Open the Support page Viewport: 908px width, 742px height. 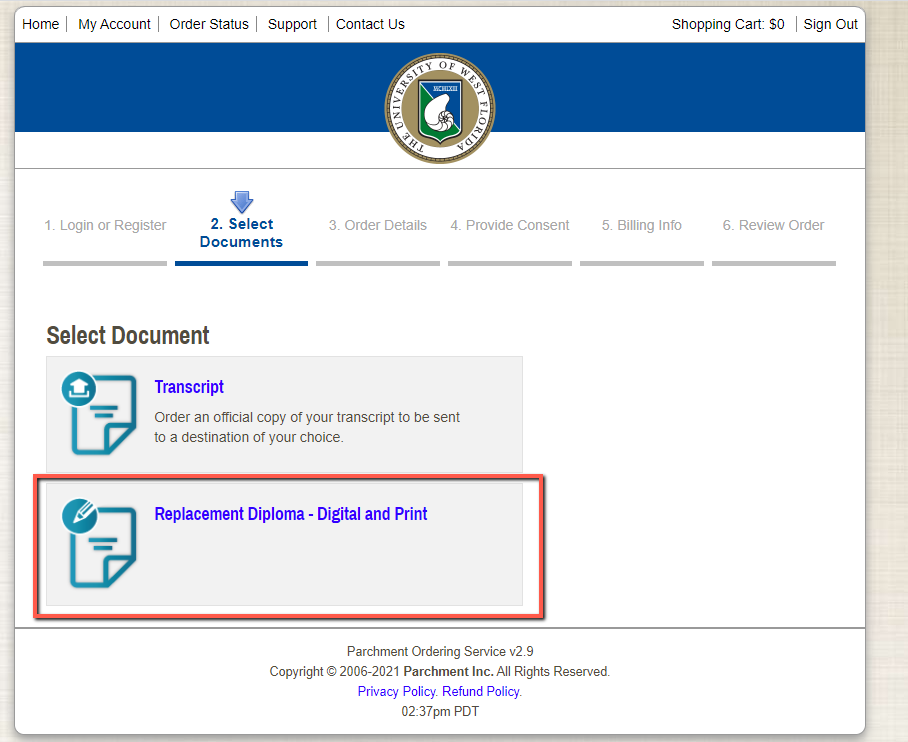(292, 24)
